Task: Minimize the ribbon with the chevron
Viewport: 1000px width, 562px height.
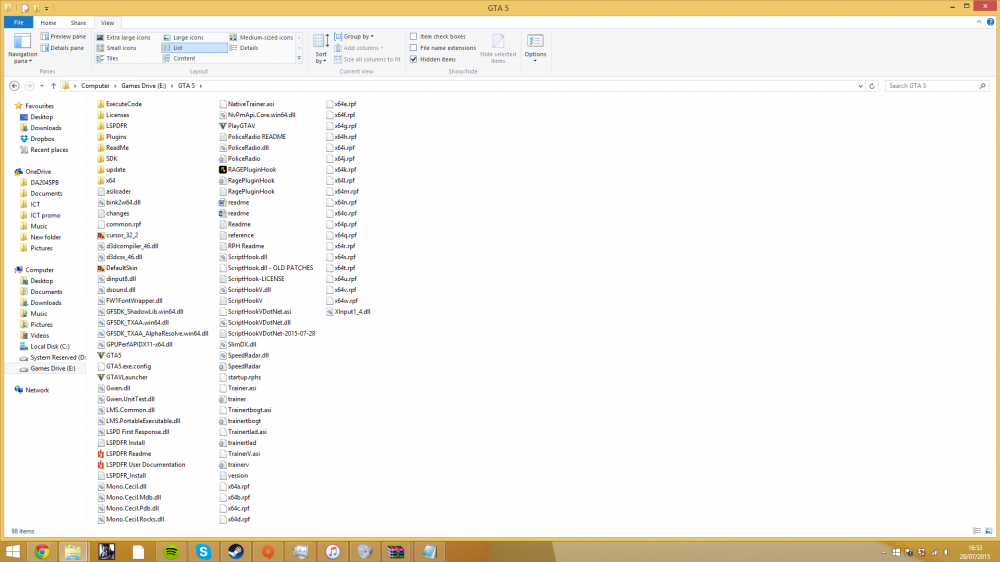Action: pos(979,22)
